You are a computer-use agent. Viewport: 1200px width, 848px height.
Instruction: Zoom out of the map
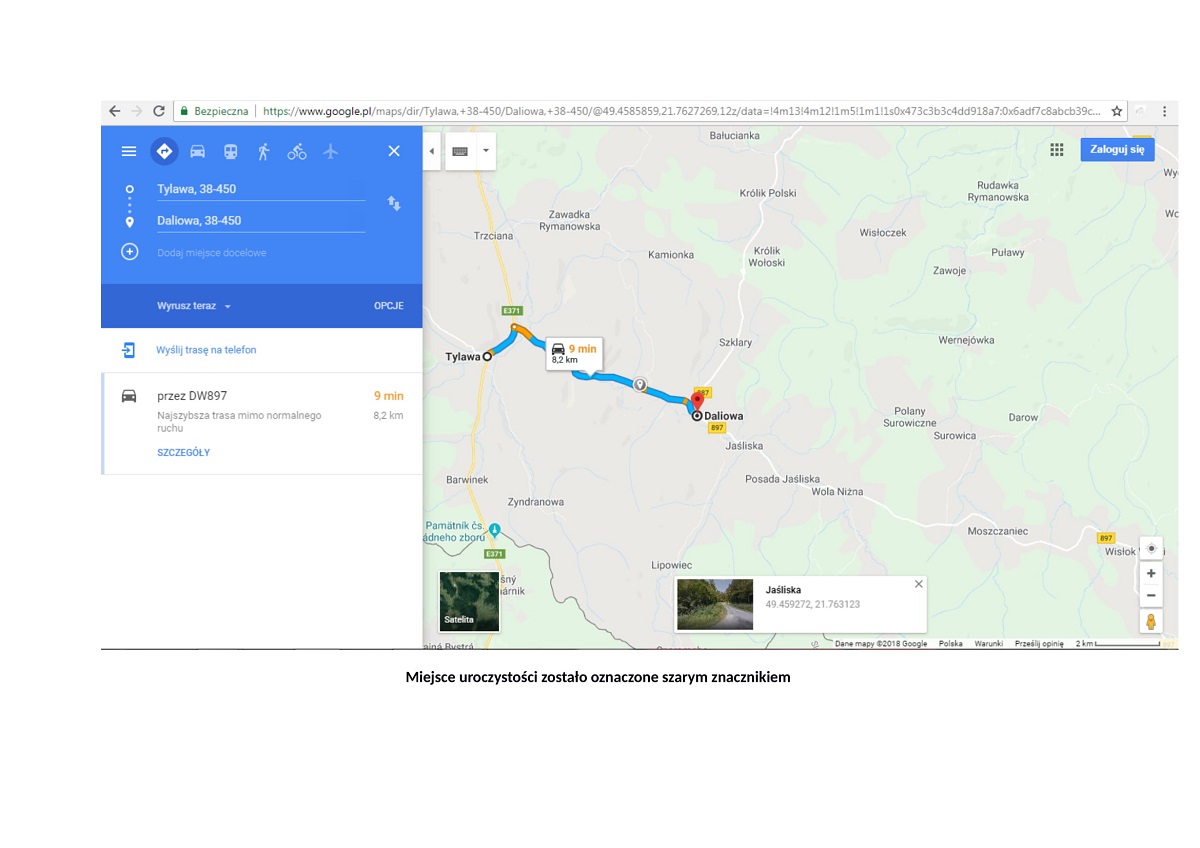tap(1152, 595)
